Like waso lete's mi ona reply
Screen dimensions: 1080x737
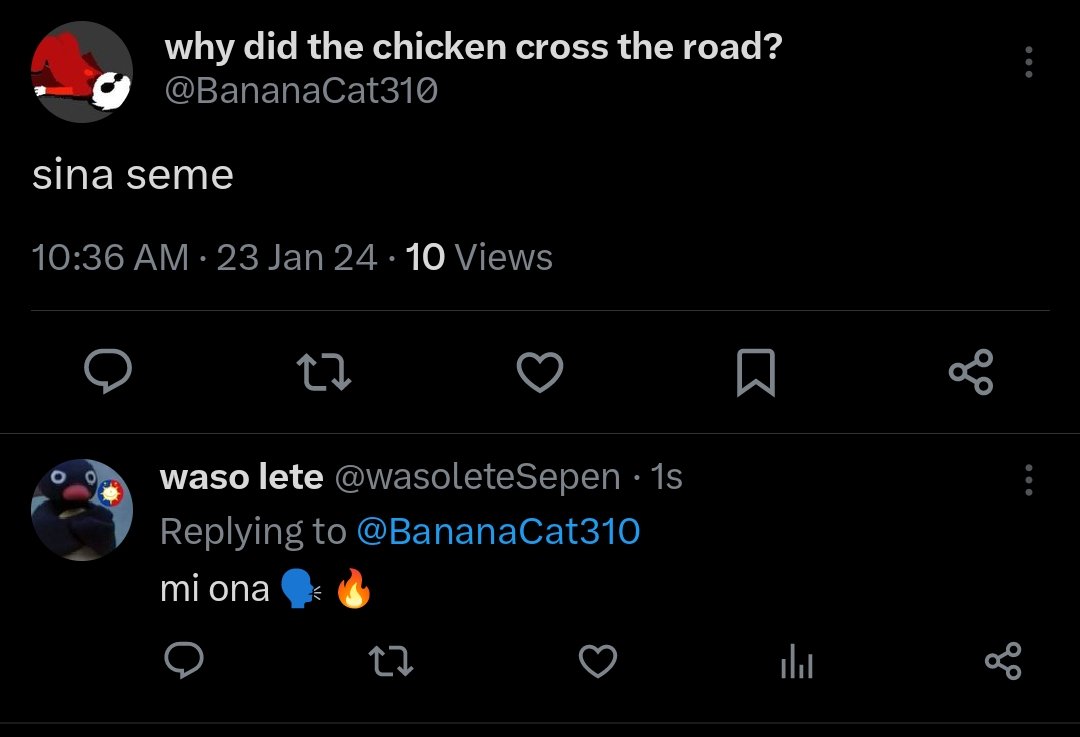point(598,661)
